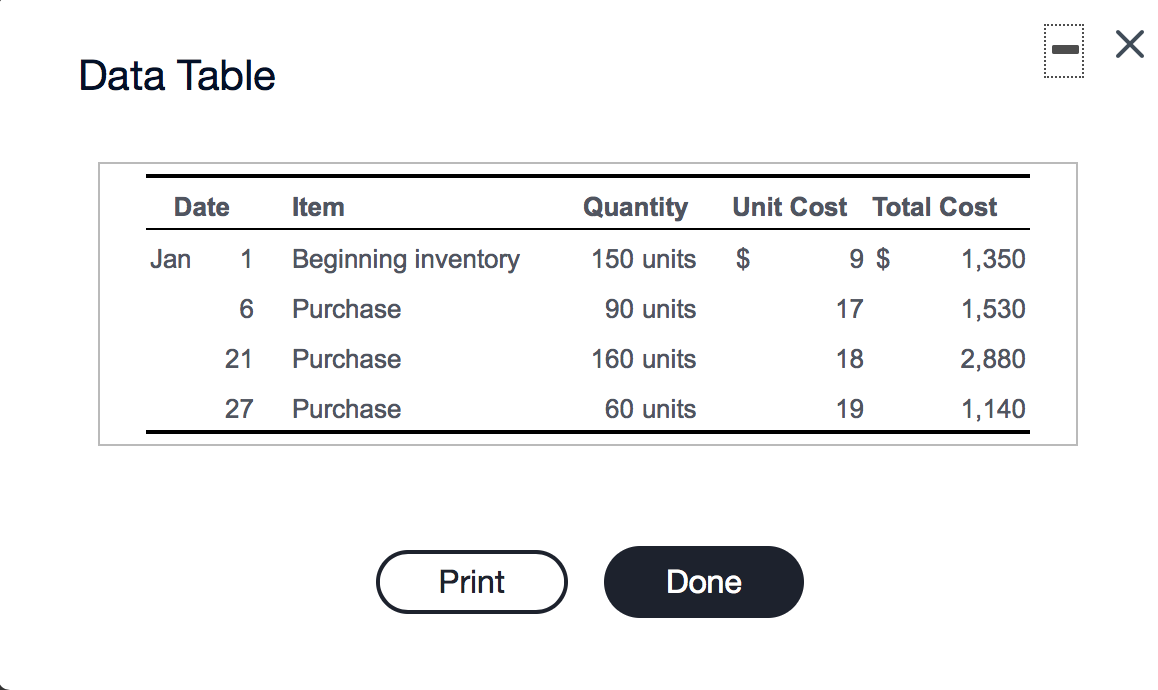1158x690 pixels.
Task: Select the Quantity column header
Action: coord(635,207)
